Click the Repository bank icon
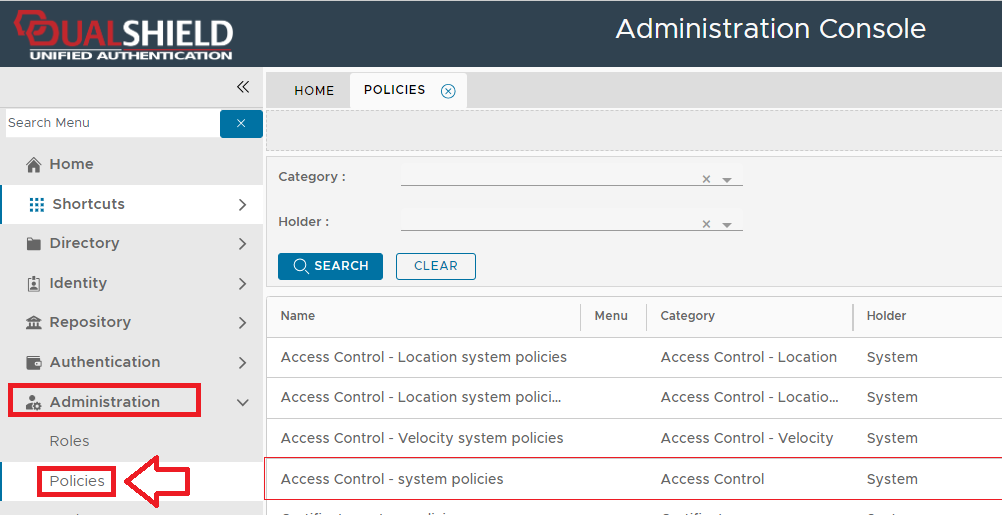1002x515 pixels. pos(34,323)
